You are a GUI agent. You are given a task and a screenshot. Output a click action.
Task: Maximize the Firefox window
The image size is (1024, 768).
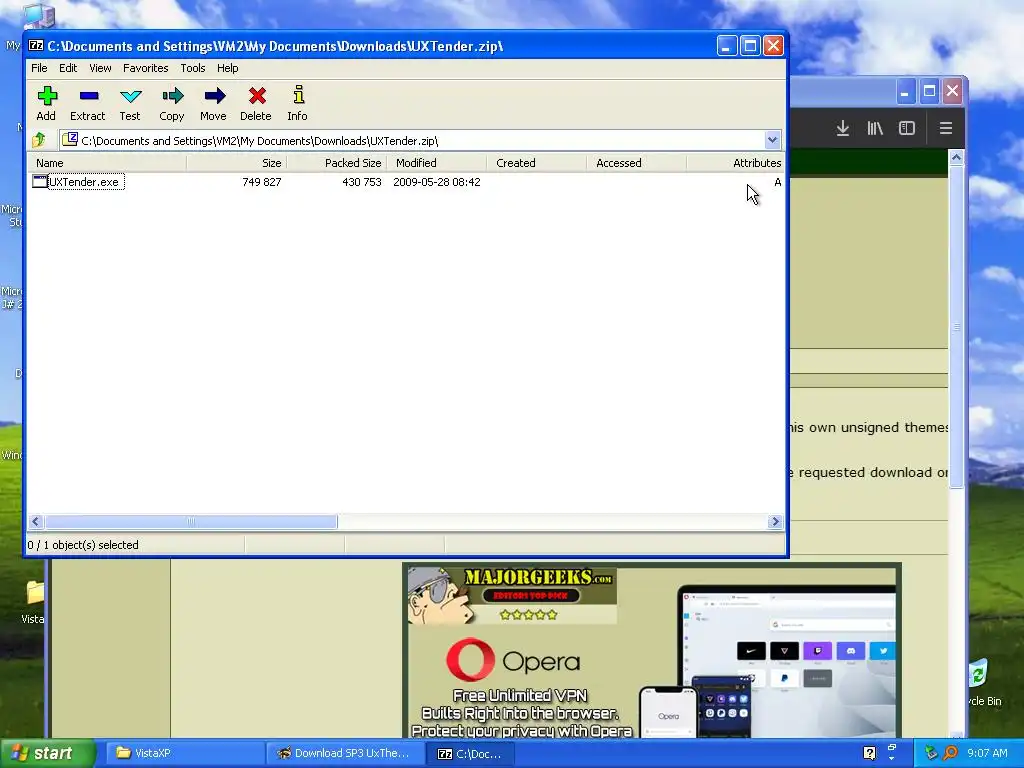click(x=929, y=91)
